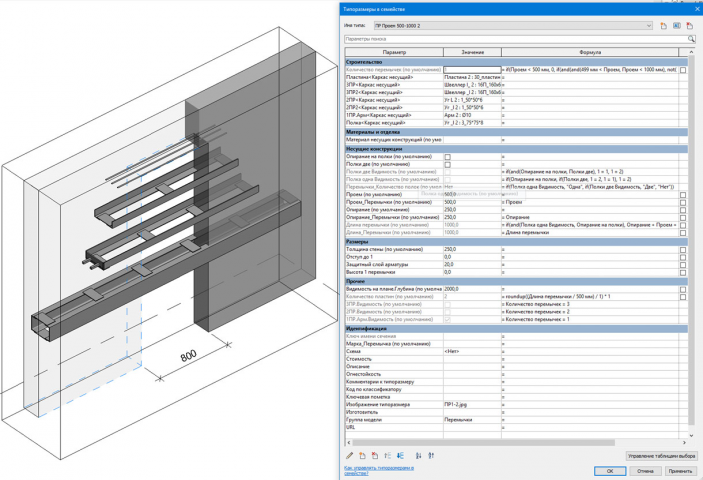Open the Имя типа dropdown list

(648, 26)
